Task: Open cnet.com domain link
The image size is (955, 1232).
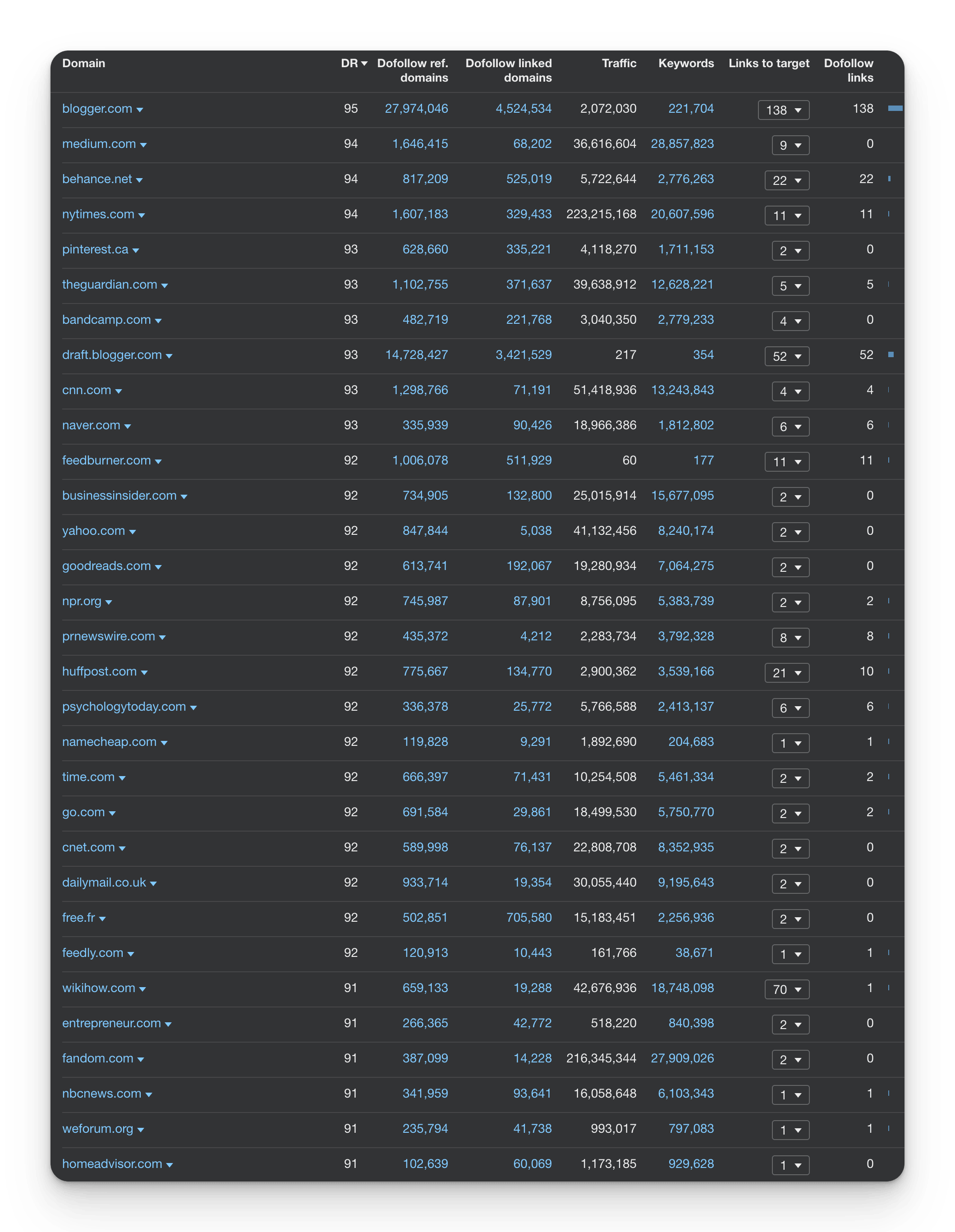Action: click(88, 847)
